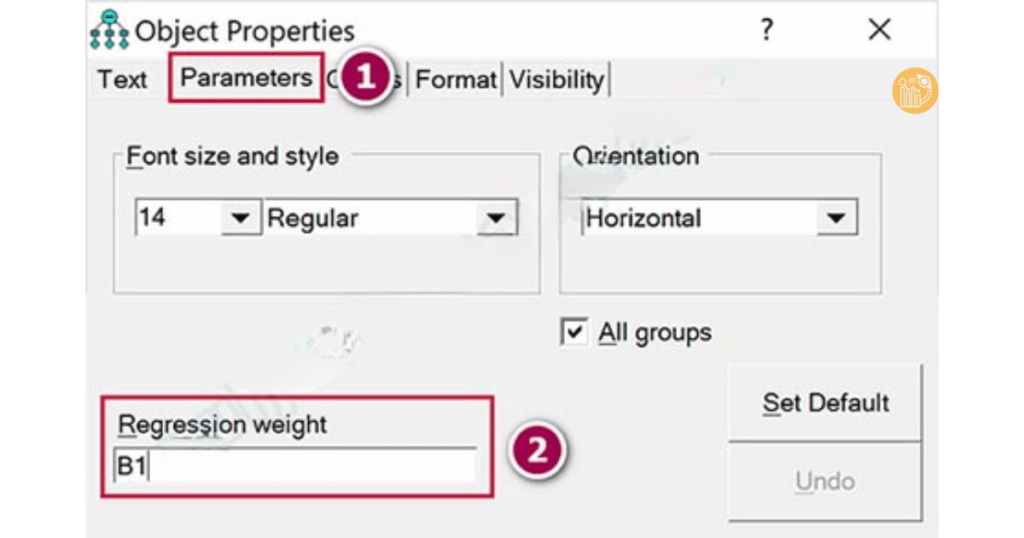Expand the Orientation dropdown arrow
1024x538 pixels.
pos(836,218)
